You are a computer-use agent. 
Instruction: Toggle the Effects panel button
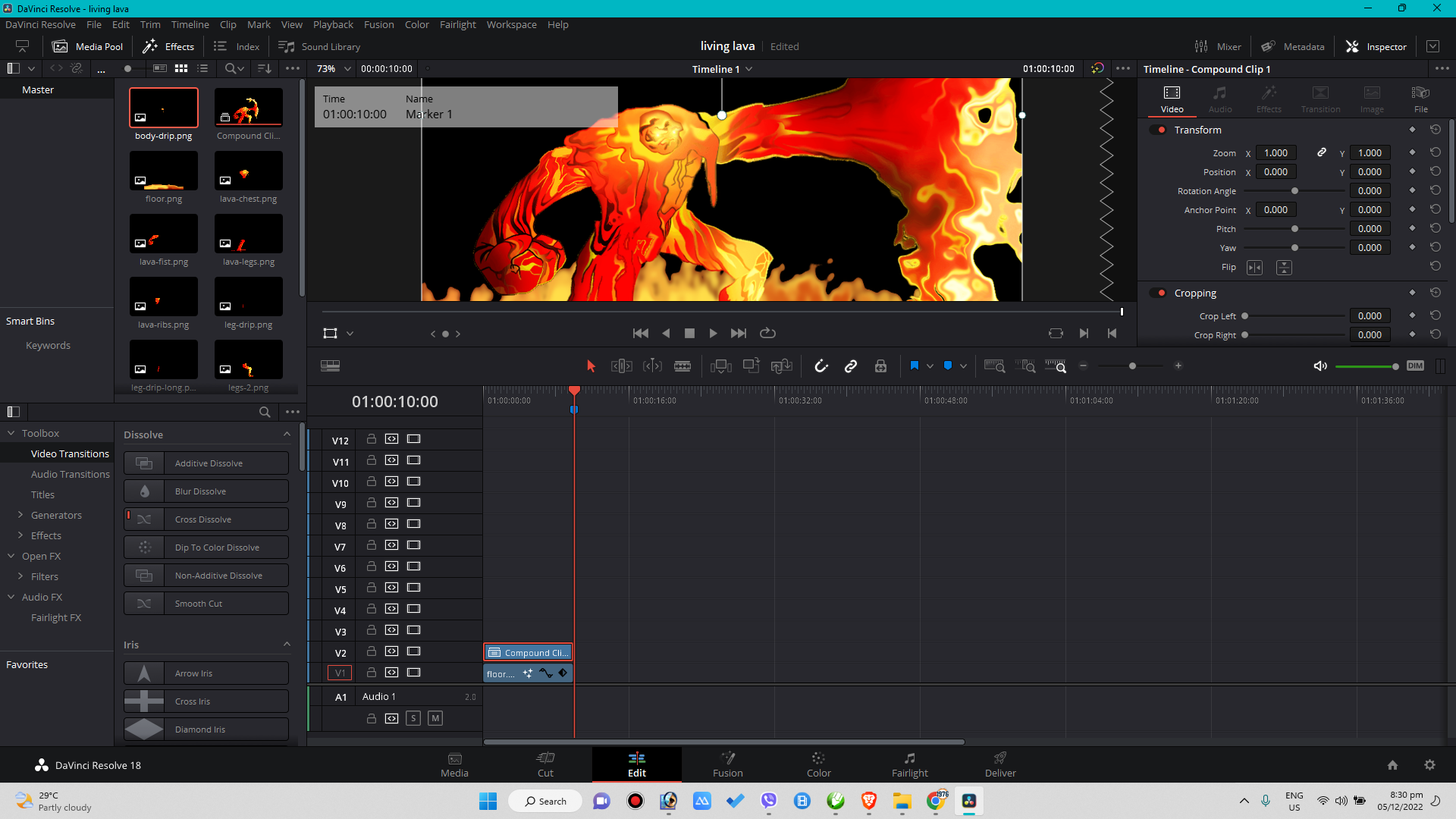(168, 46)
